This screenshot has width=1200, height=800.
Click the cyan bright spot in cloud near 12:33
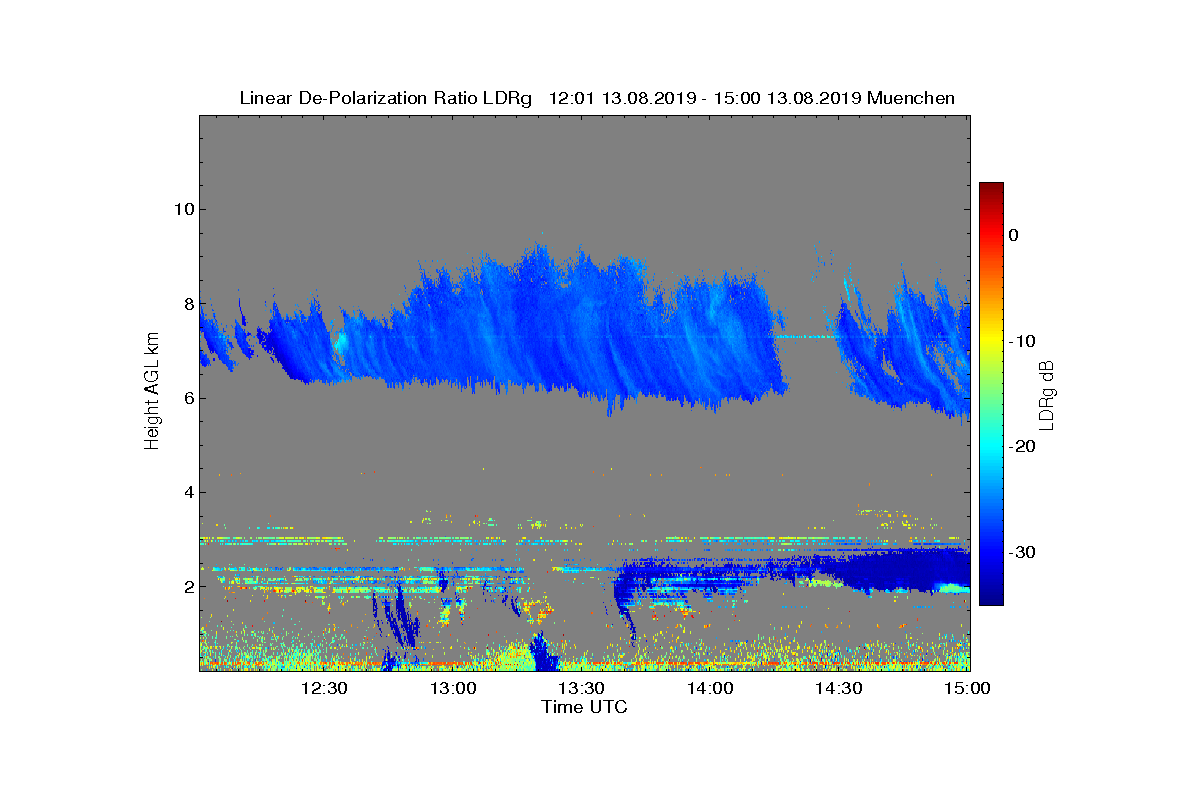click(340, 343)
